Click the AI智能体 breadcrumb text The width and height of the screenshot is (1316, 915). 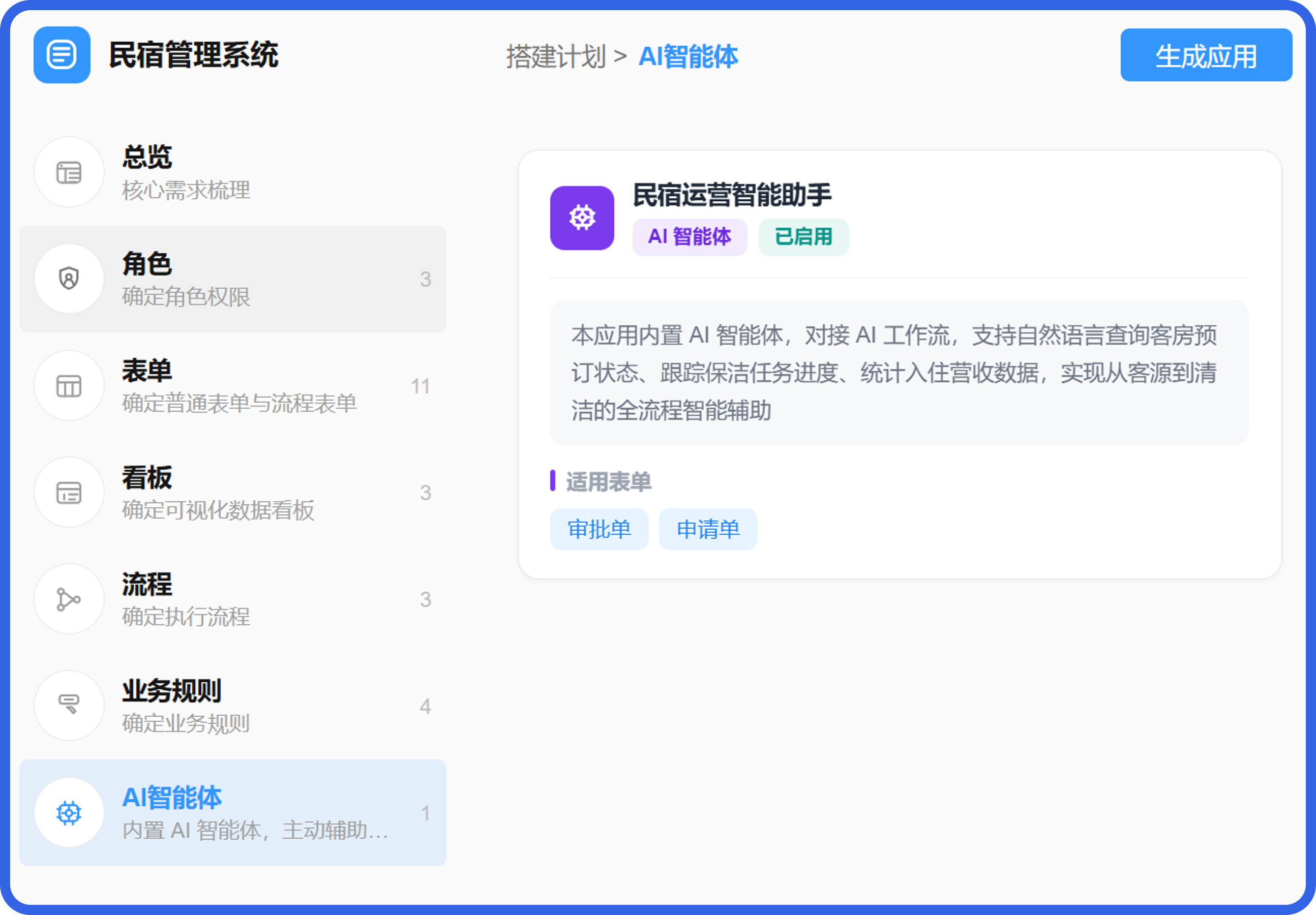click(x=688, y=57)
